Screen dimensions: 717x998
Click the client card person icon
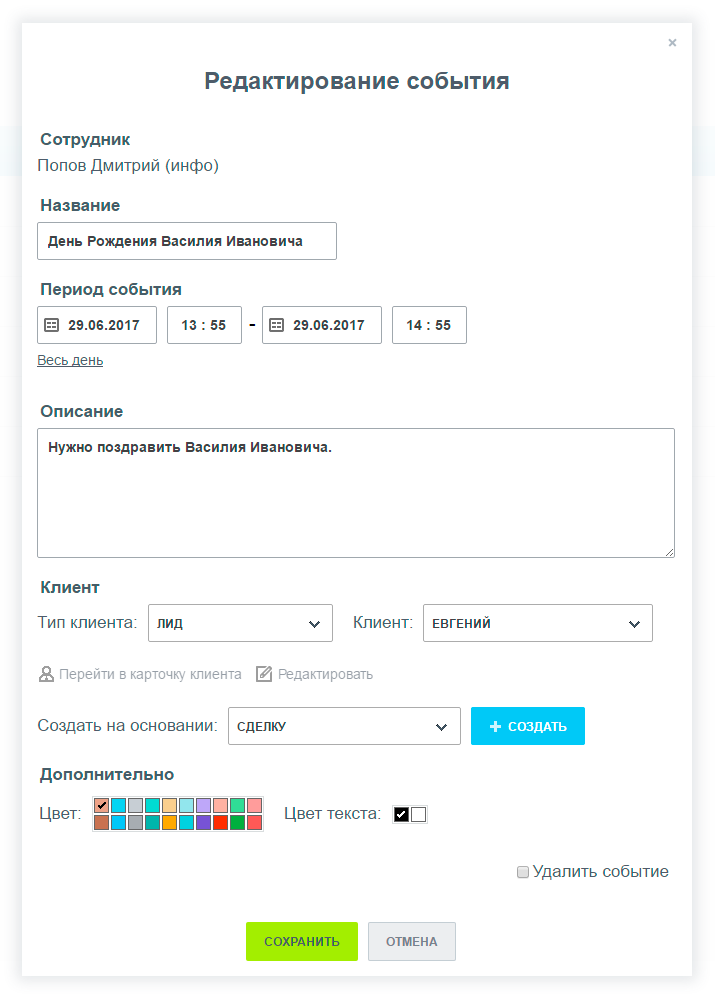tap(46, 674)
